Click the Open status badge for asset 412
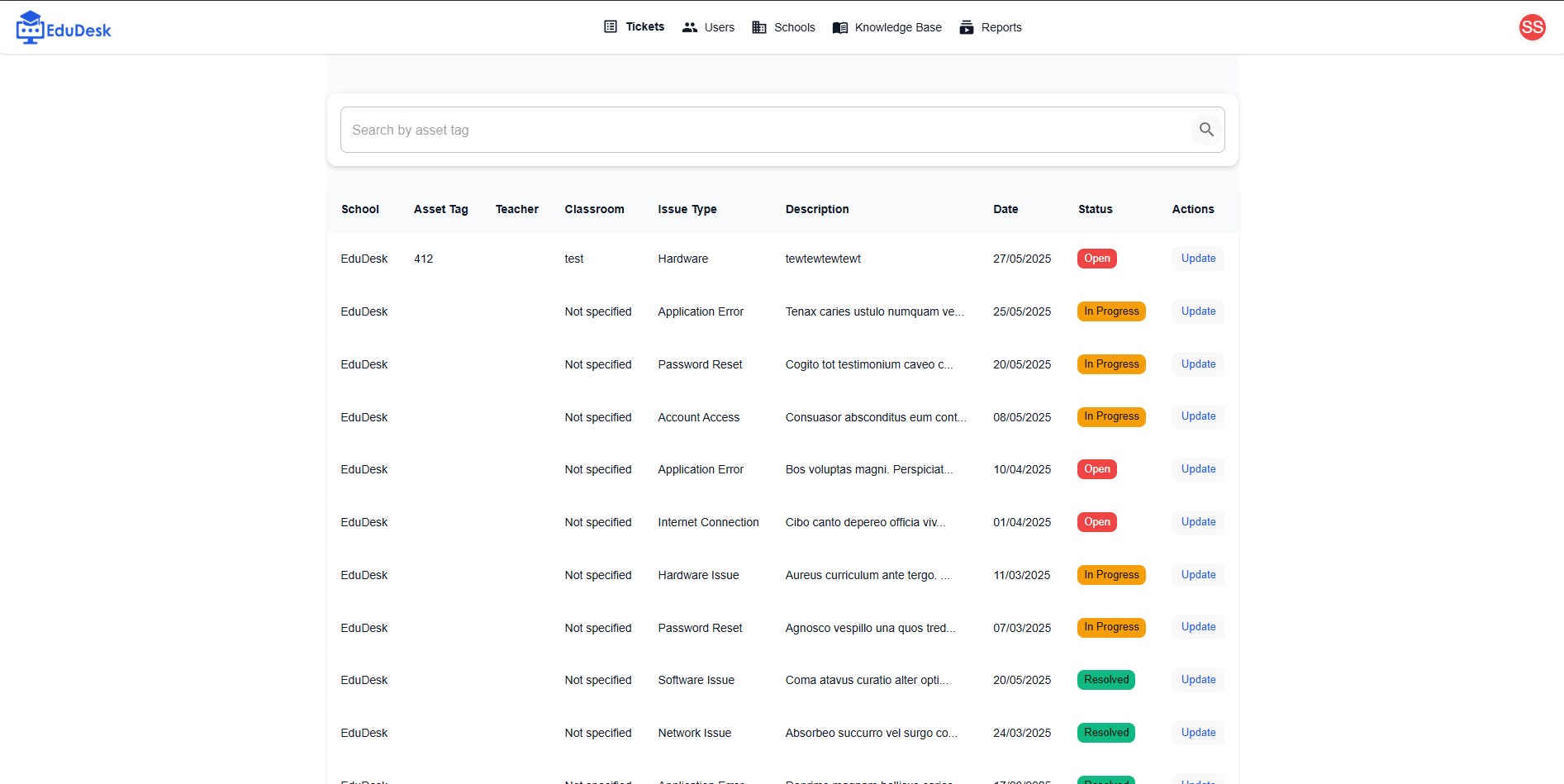This screenshot has width=1564, height=784. [x=1097, y=259]
